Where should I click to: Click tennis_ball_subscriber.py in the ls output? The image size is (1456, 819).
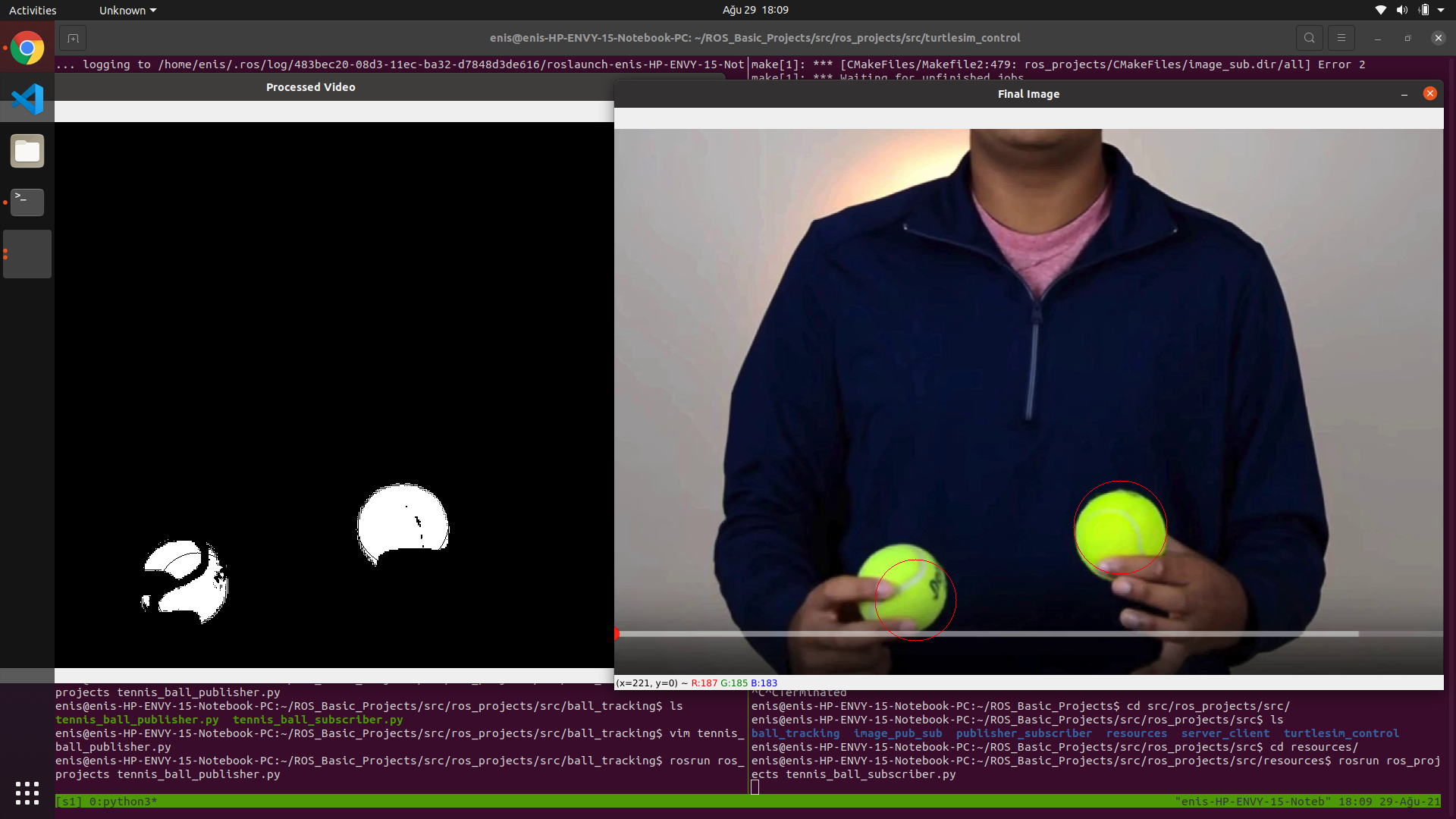[318, 720]
